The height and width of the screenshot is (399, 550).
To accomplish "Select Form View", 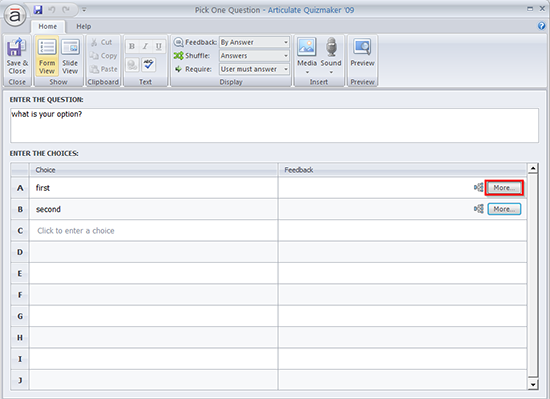I will coord(47,56).
